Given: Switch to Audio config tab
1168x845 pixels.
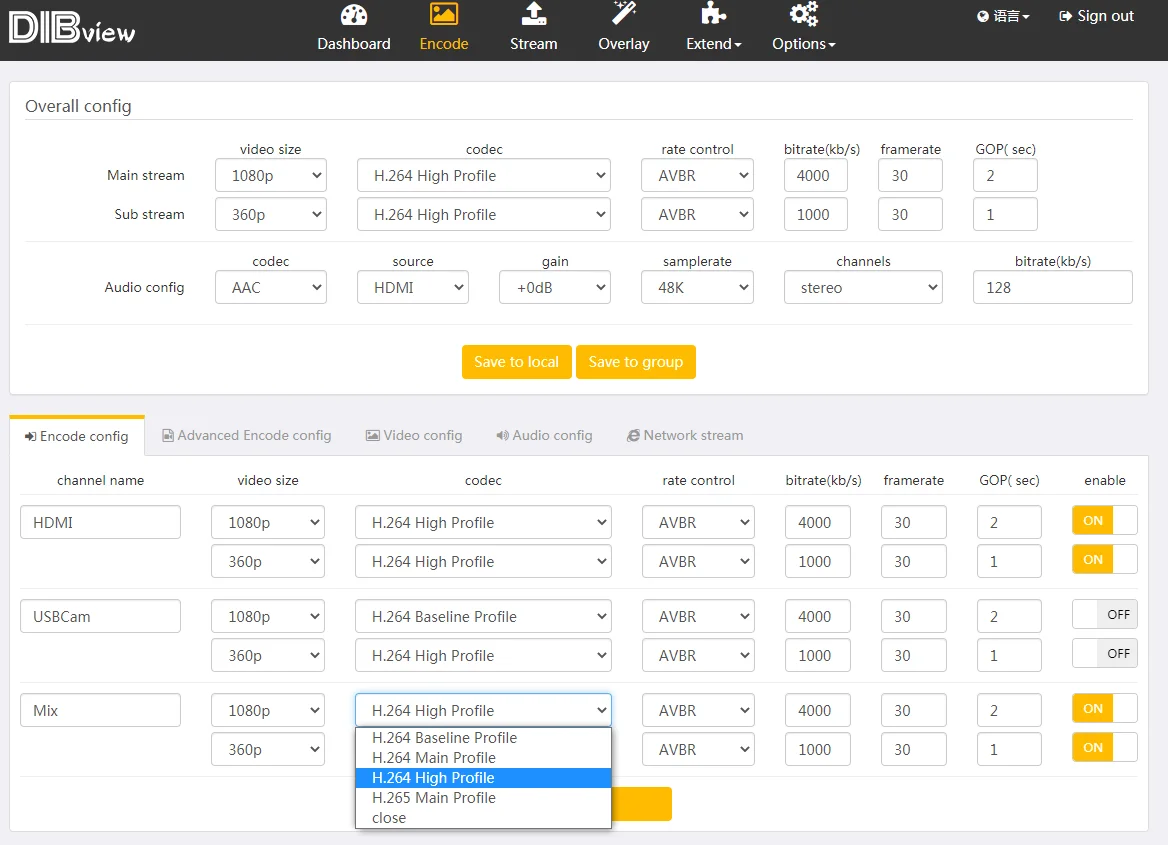Looking at the screenshot, I should 545,436.
